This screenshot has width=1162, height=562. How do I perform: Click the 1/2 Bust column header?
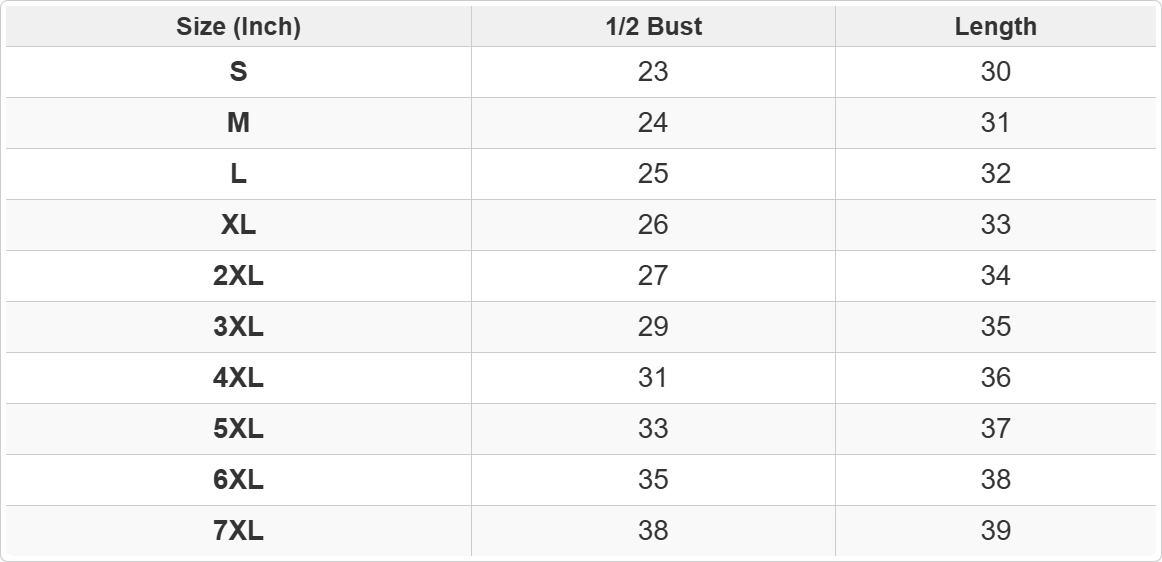point(654,27)
